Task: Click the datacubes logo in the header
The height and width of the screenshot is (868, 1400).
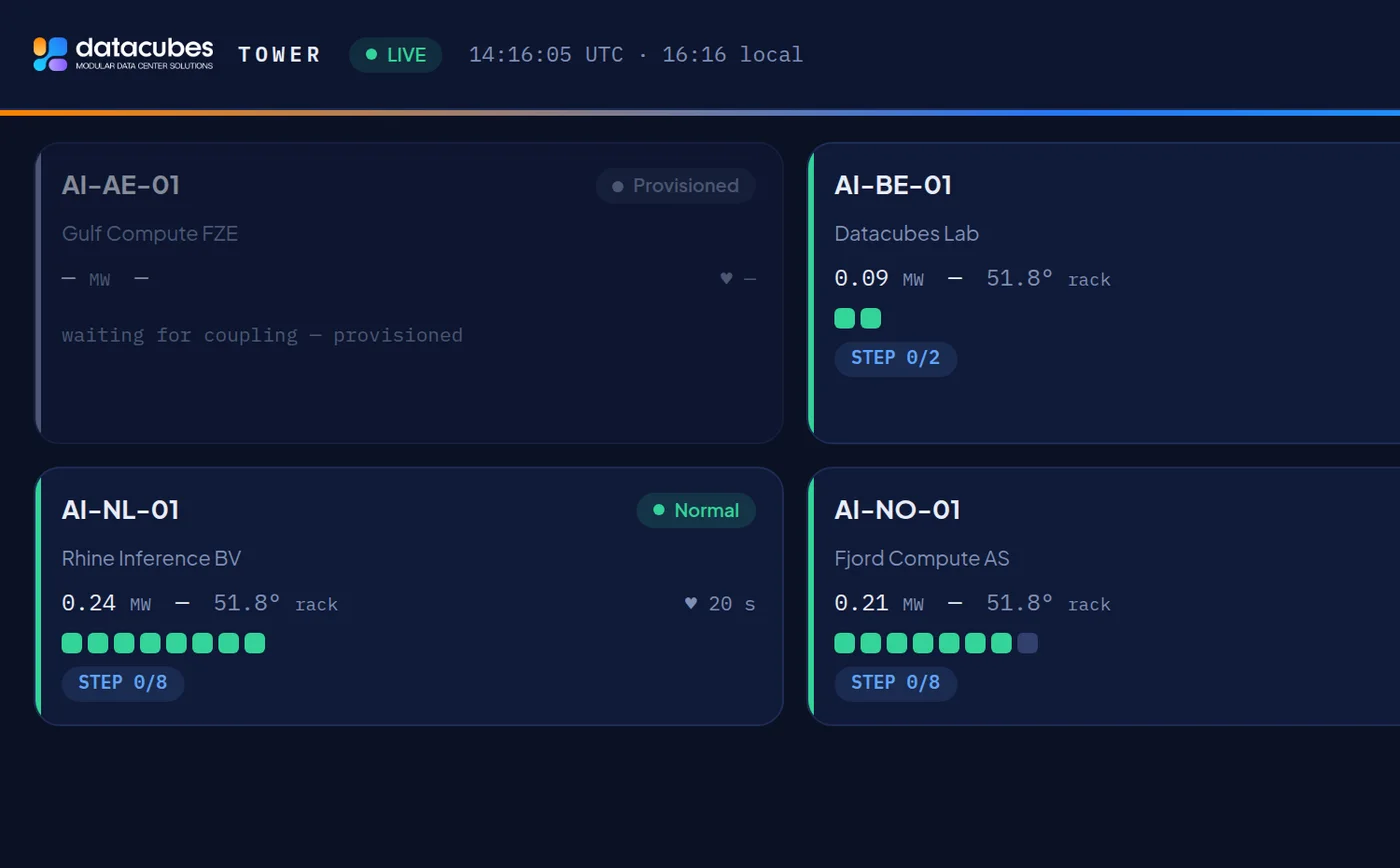Action: 123,54
